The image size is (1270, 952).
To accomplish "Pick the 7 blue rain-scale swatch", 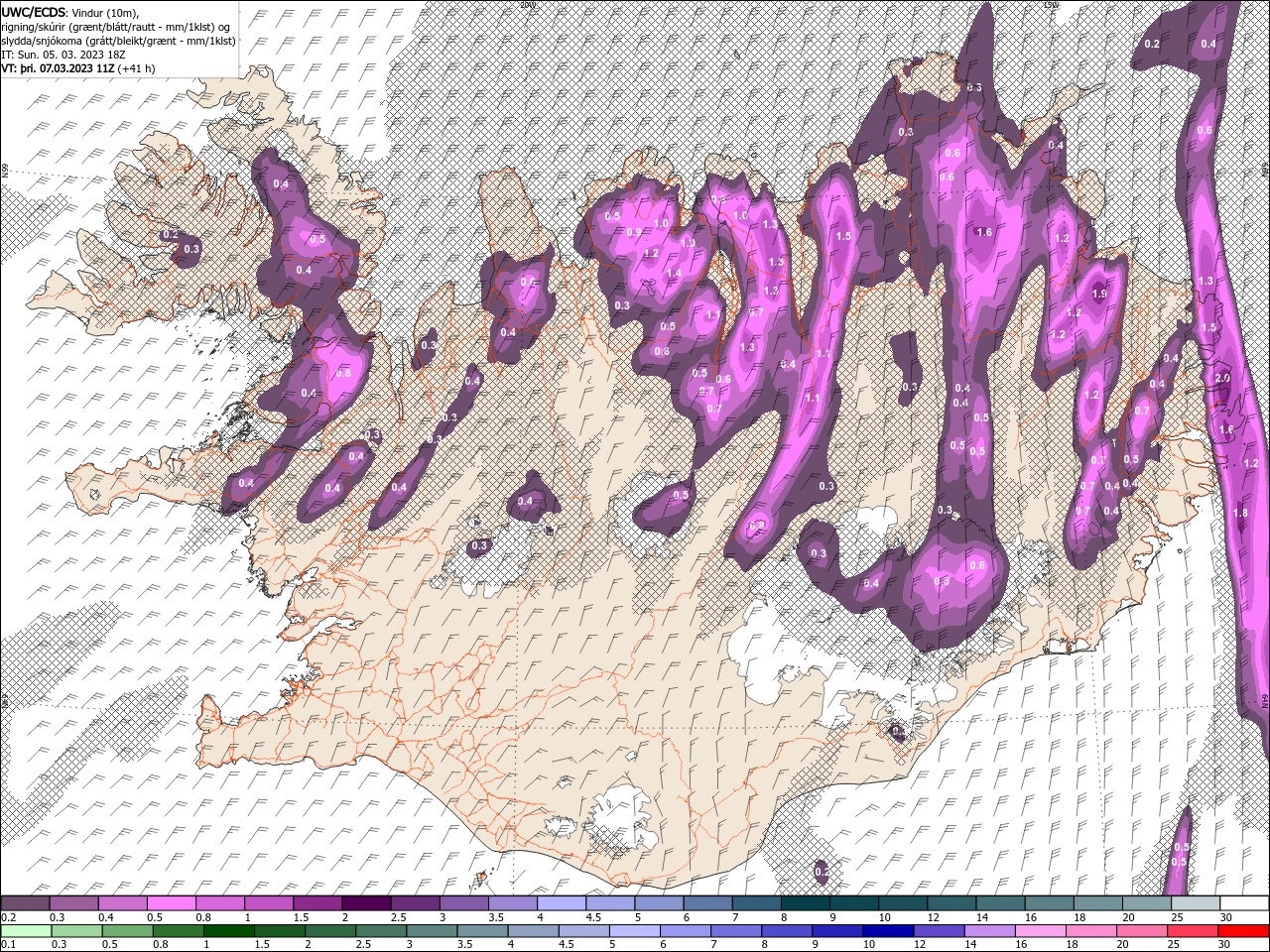I will (x=735, y=931).
